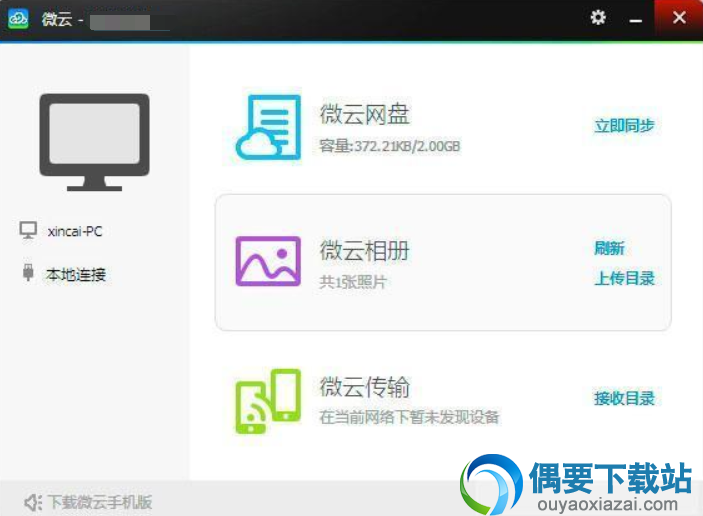Click the large computer monitor icon
This screenshot has height=516, width=703.
(x=95, y=142)
